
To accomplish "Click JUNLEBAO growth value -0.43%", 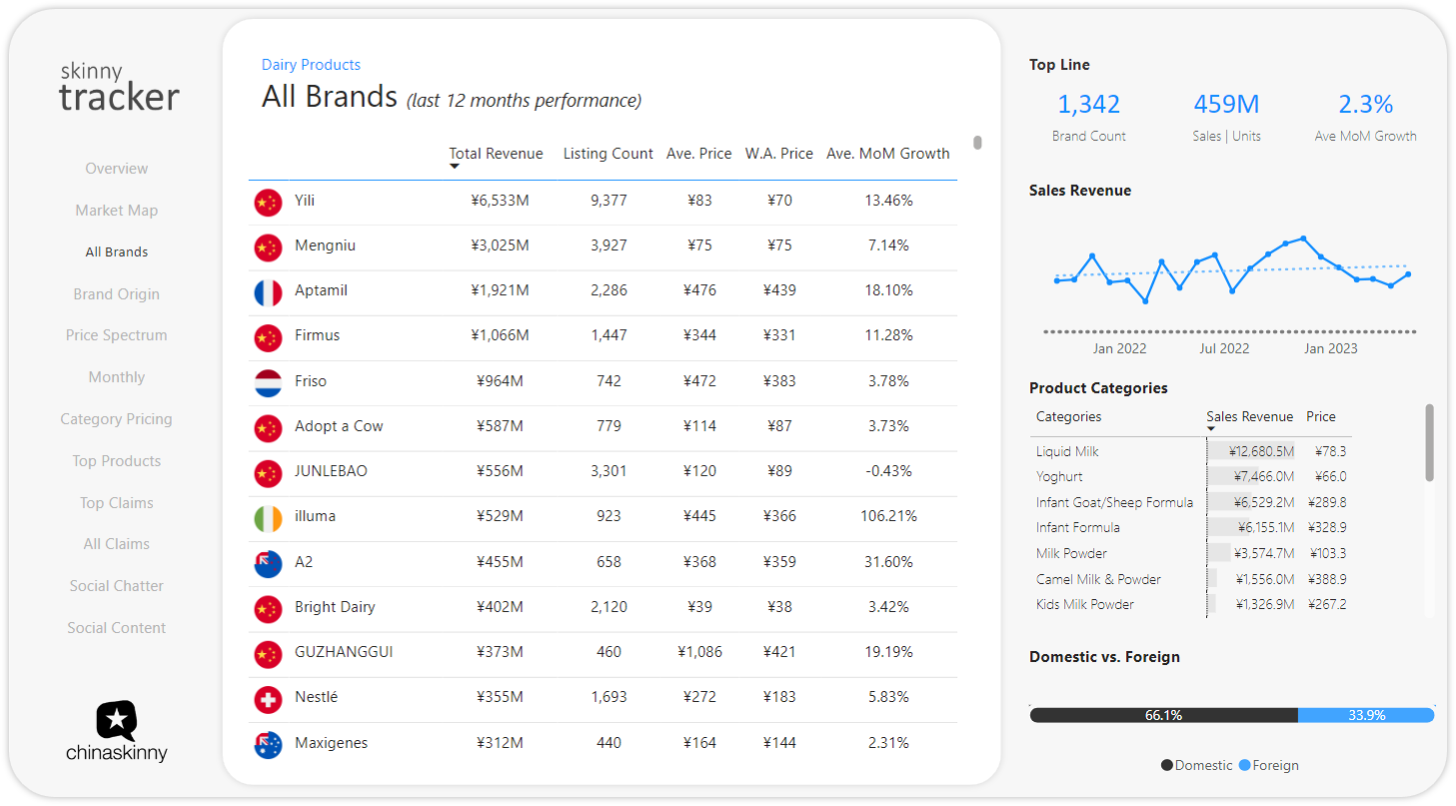I will pos(889,471).
